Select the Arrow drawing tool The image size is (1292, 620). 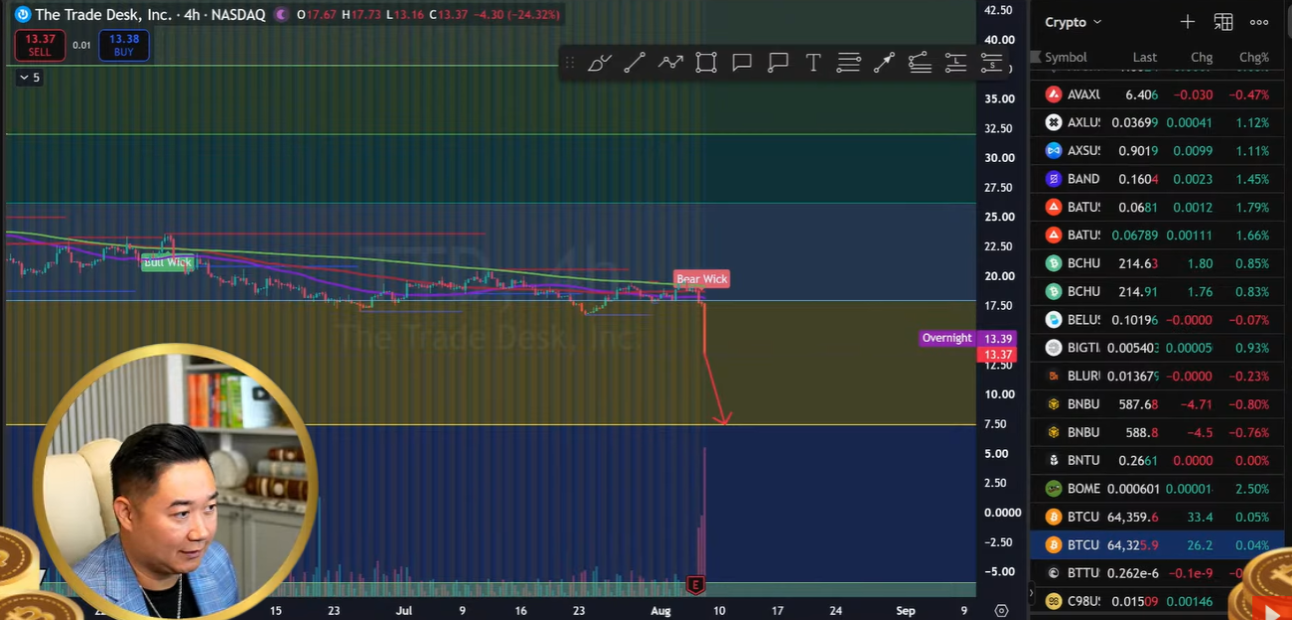(884, 63)
